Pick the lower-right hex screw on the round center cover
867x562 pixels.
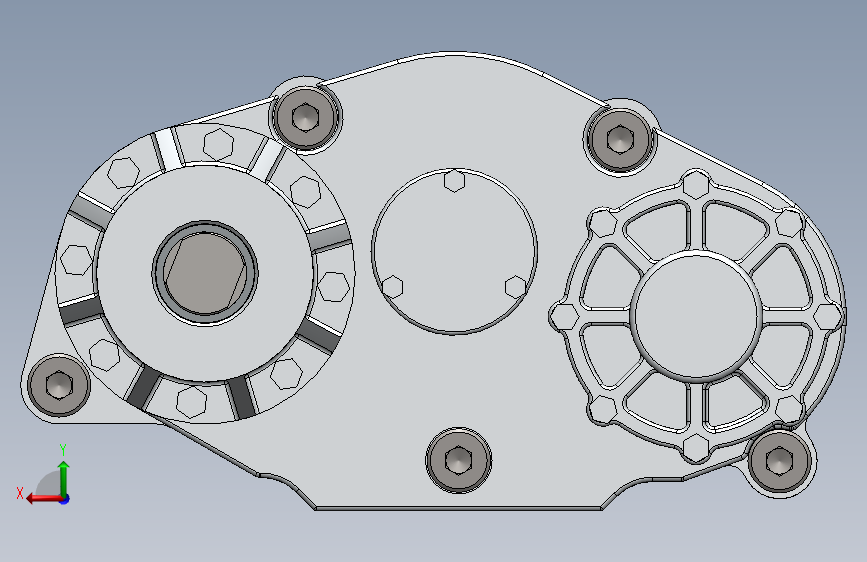tap(516, 287)
